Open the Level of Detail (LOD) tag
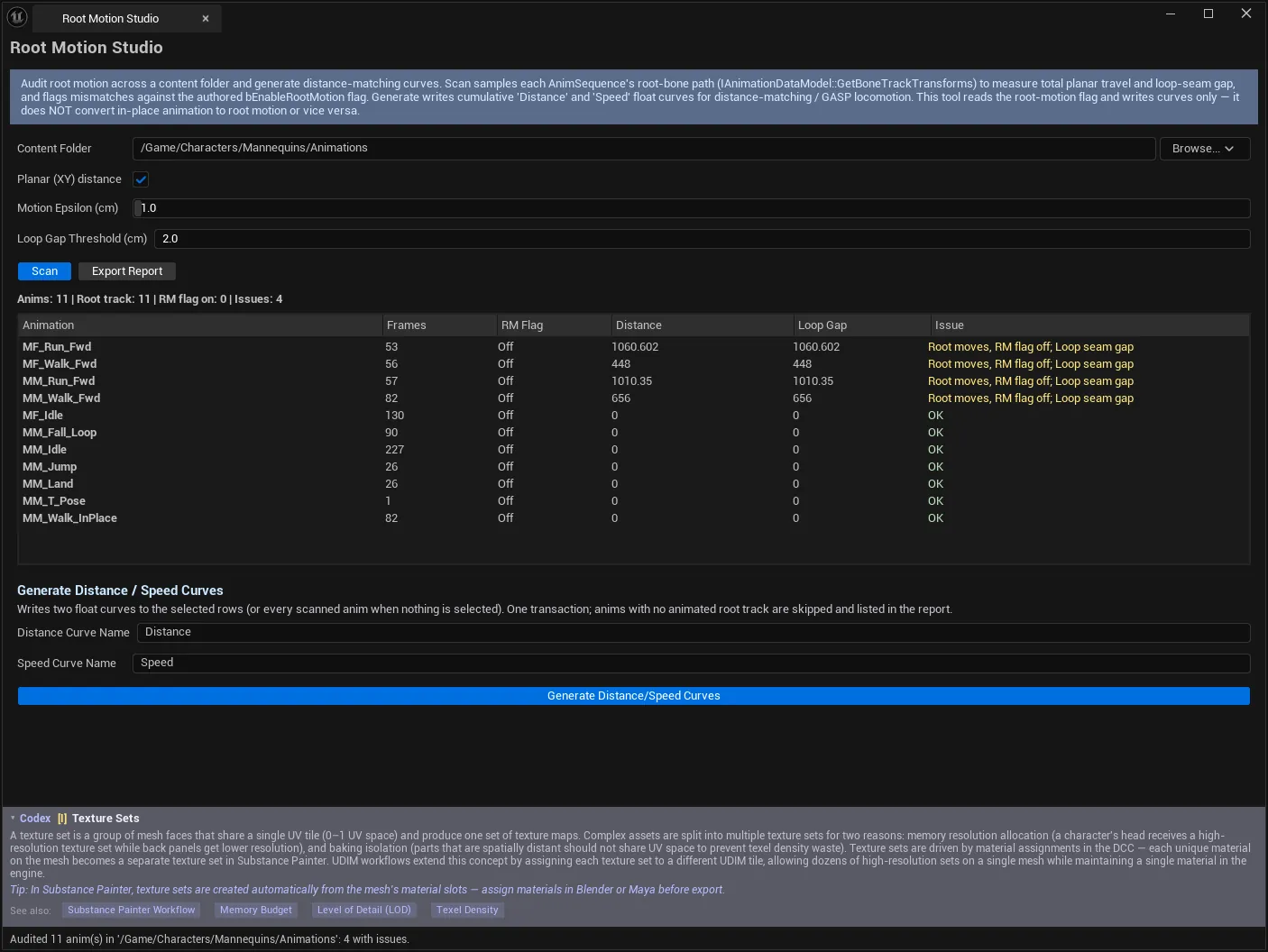The width and height of the screenshot is (1268, 952). click(x=363, y=911)
